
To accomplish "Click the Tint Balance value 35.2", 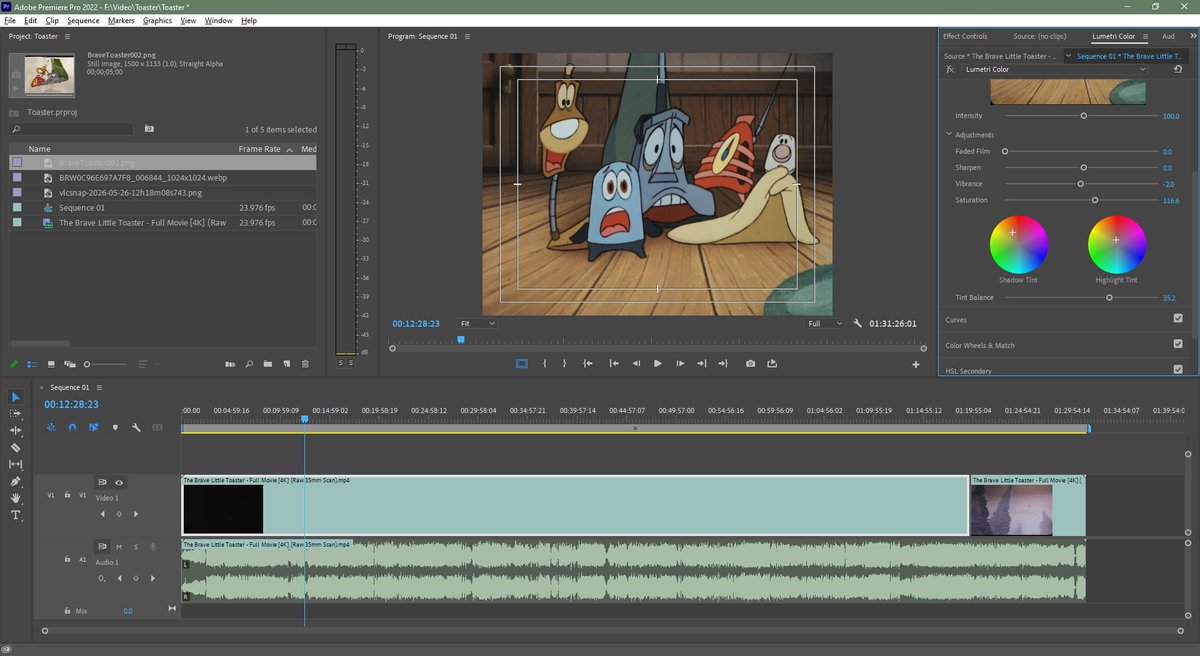I will tap(1169, 298).
